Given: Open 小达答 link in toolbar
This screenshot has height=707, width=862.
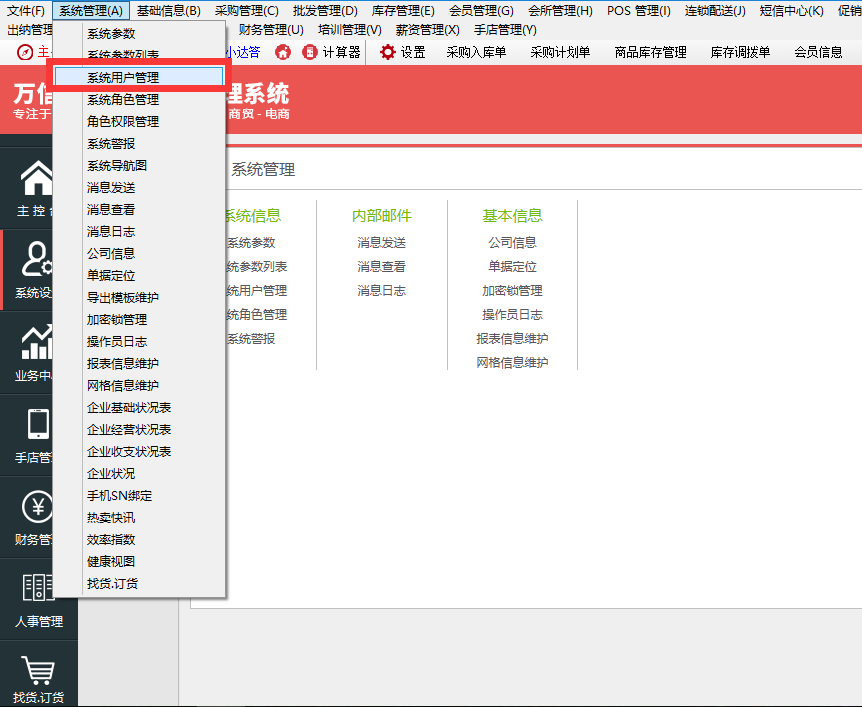Looking at the screenshot, I should point(243,52).
